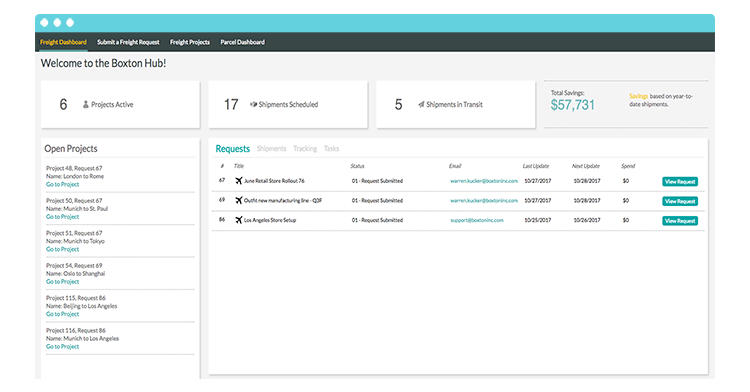
Task: Click title Outfit new manufacturing line - Q3F
Action: tap(283, 201)
